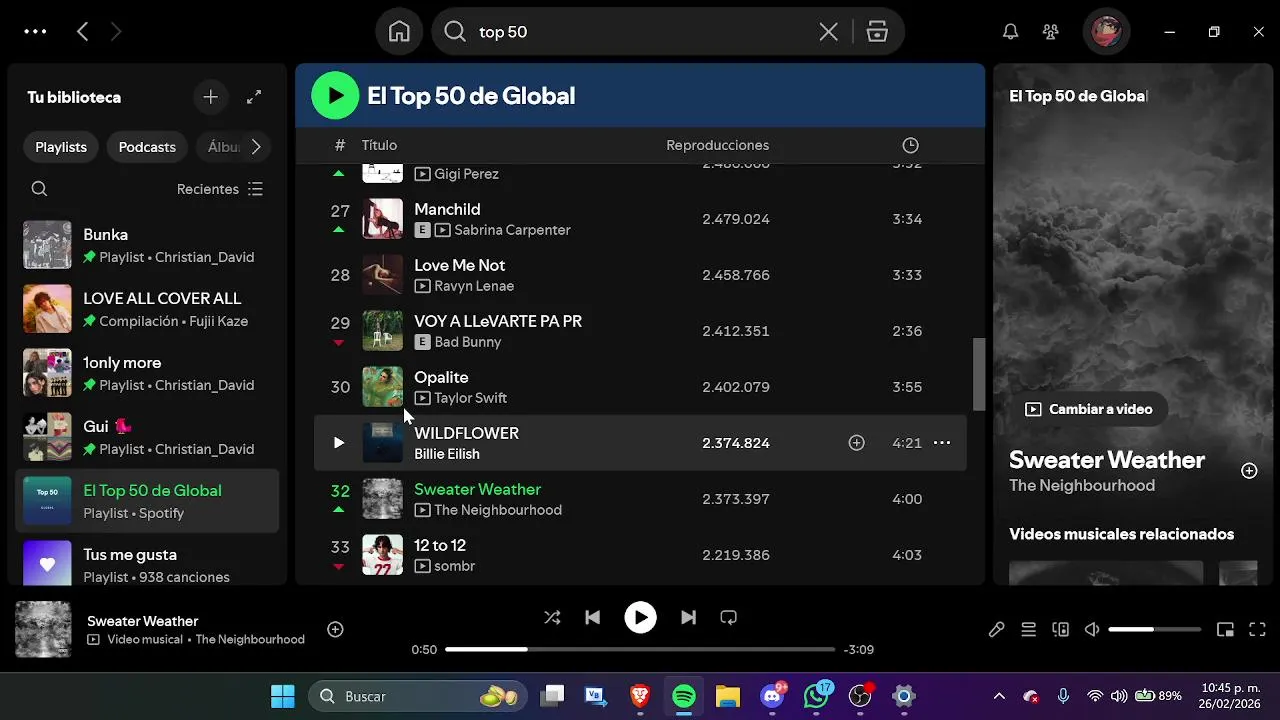The height and width of the screenshot is (720, 1280).
Task: Open the Sweater Weather cover in the player bar
Action: [x=43, y=629]
